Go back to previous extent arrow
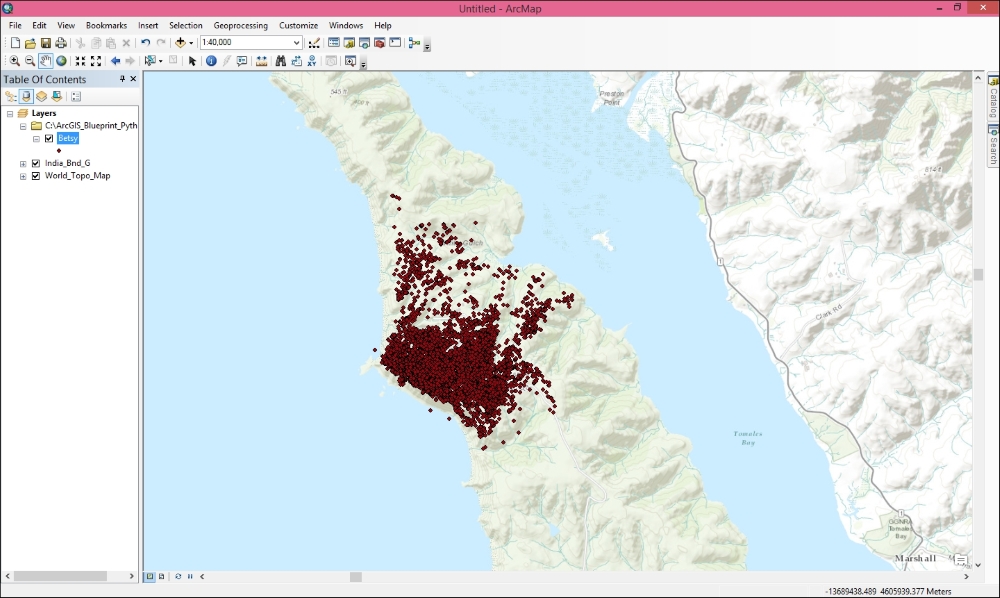This screenshot has height=598, width=1000. click(x=115, y=61)
